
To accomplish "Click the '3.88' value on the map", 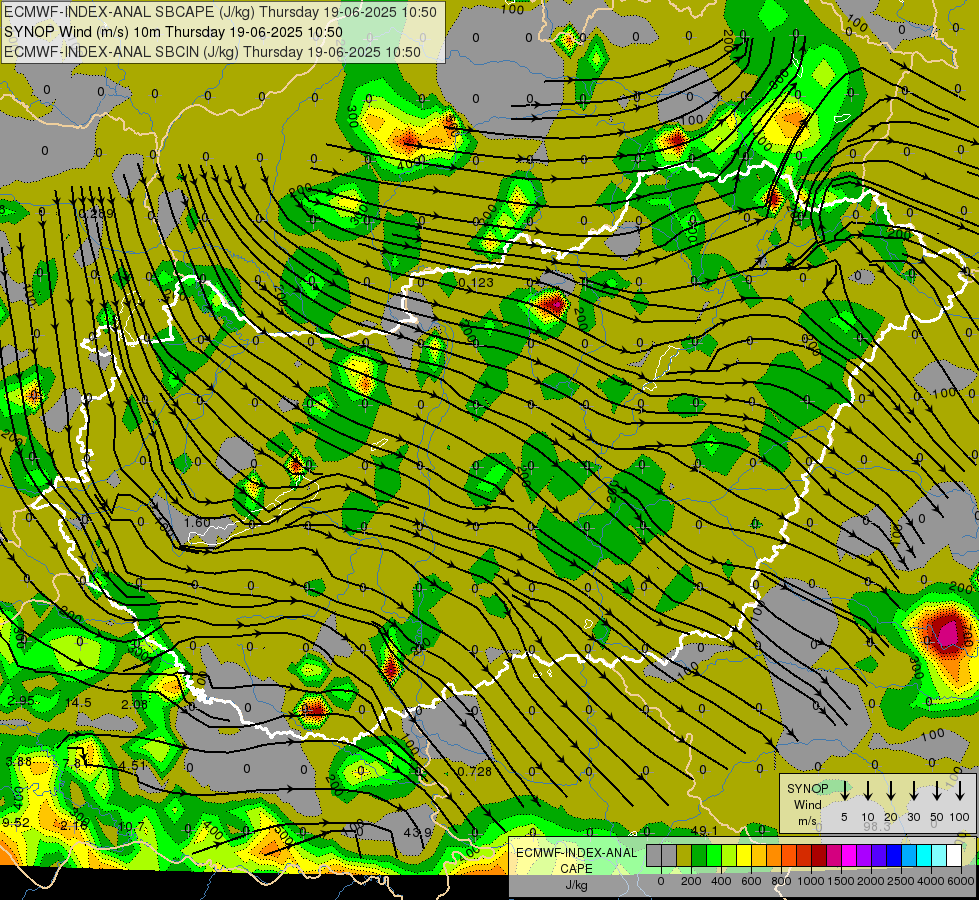I will [19, 761].
